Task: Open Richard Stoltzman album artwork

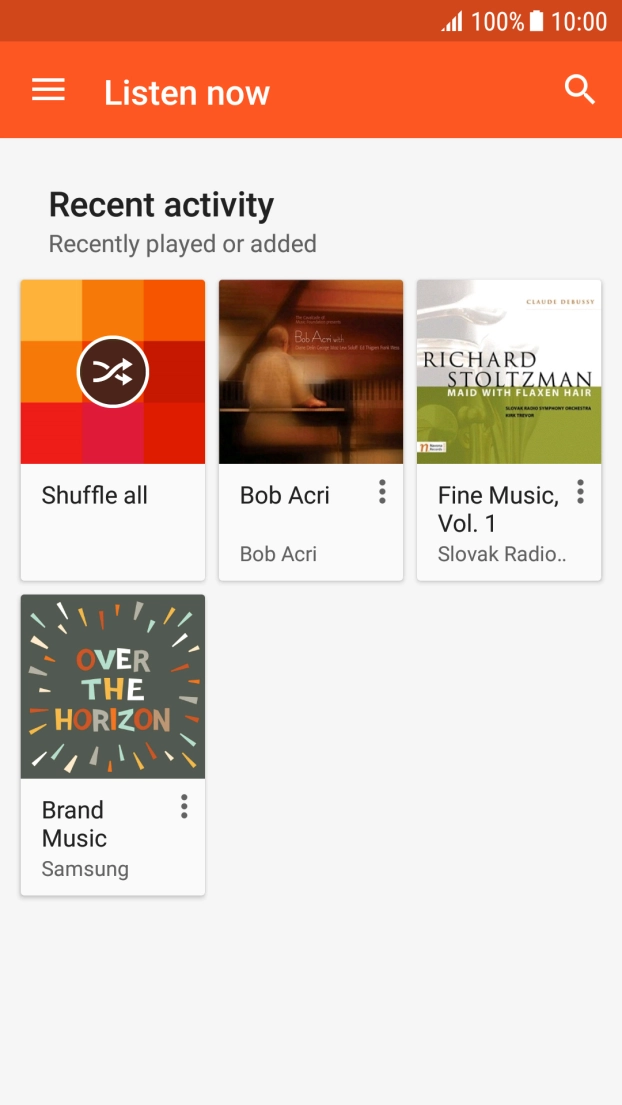Action: [x=509, y=372]
